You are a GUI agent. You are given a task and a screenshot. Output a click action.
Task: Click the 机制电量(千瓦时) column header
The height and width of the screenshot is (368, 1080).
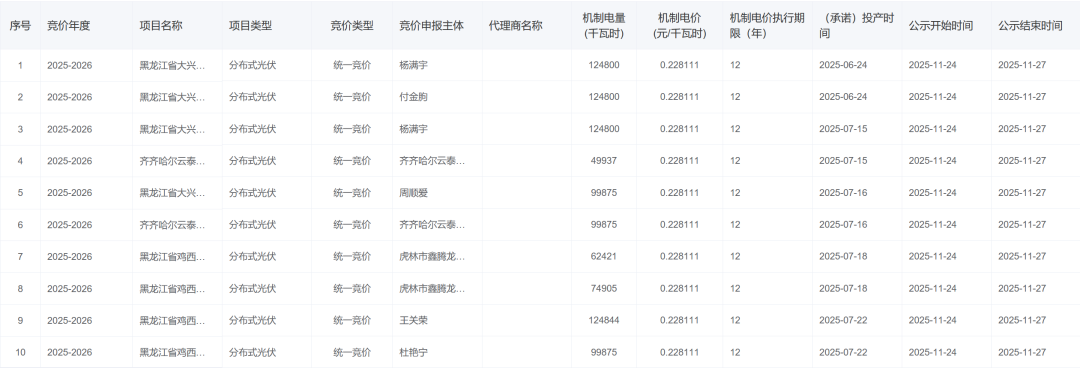604,25
